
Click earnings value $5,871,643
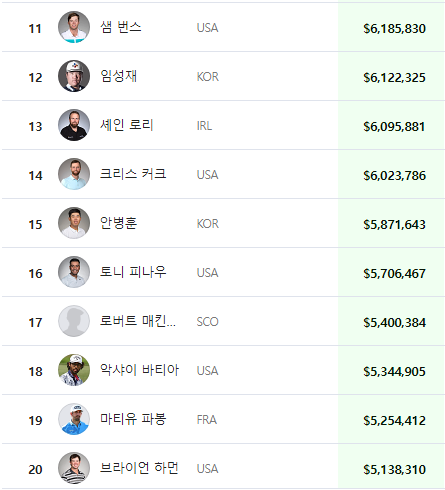point(394,225)
